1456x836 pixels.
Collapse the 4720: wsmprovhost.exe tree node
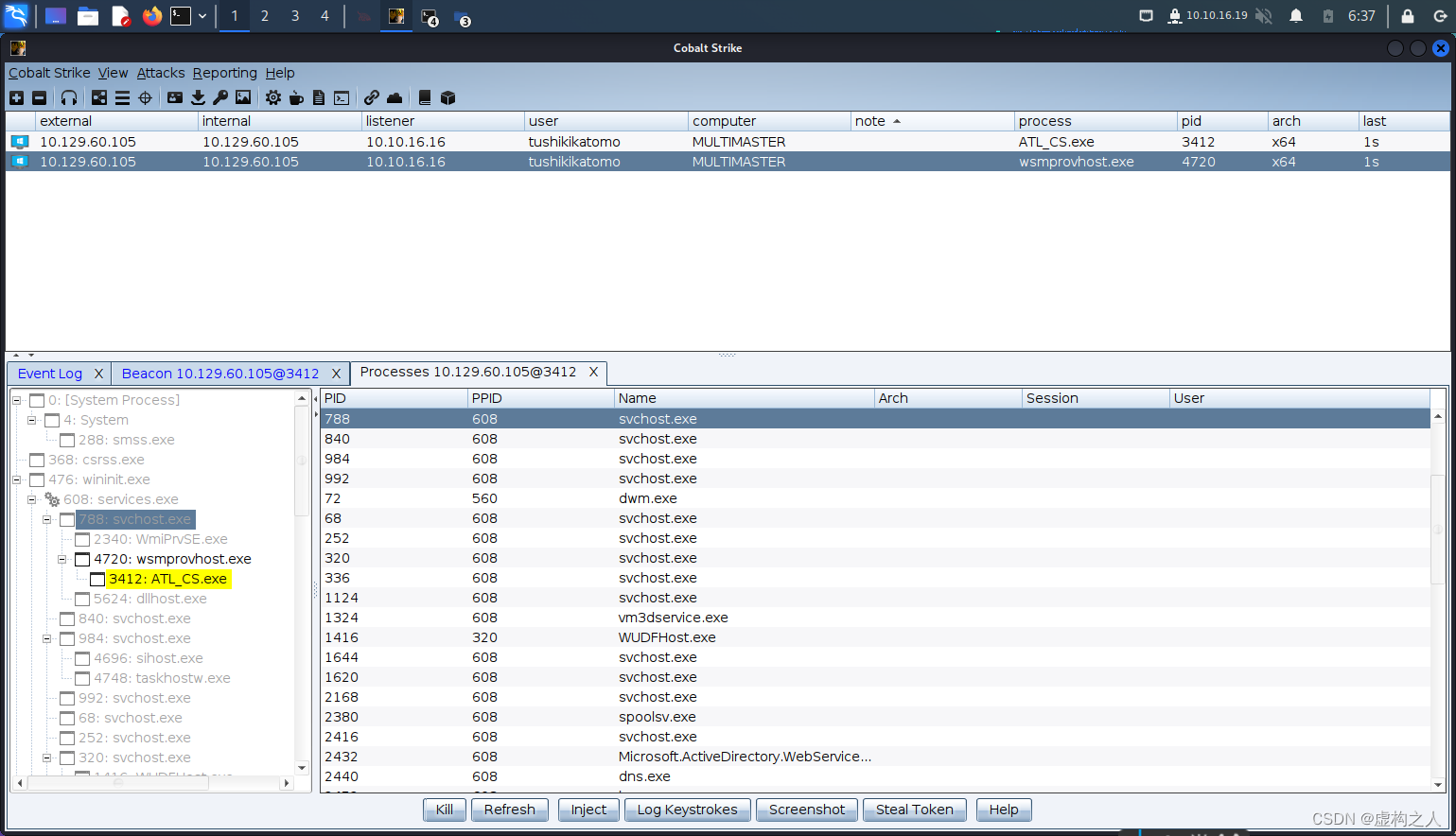click(x=61, y=559)
